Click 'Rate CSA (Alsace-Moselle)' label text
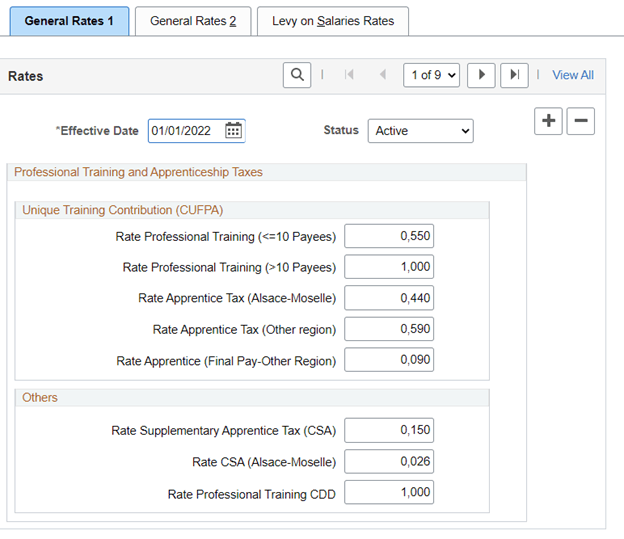Viewport: 624px width, 539px height. [264, 462]
